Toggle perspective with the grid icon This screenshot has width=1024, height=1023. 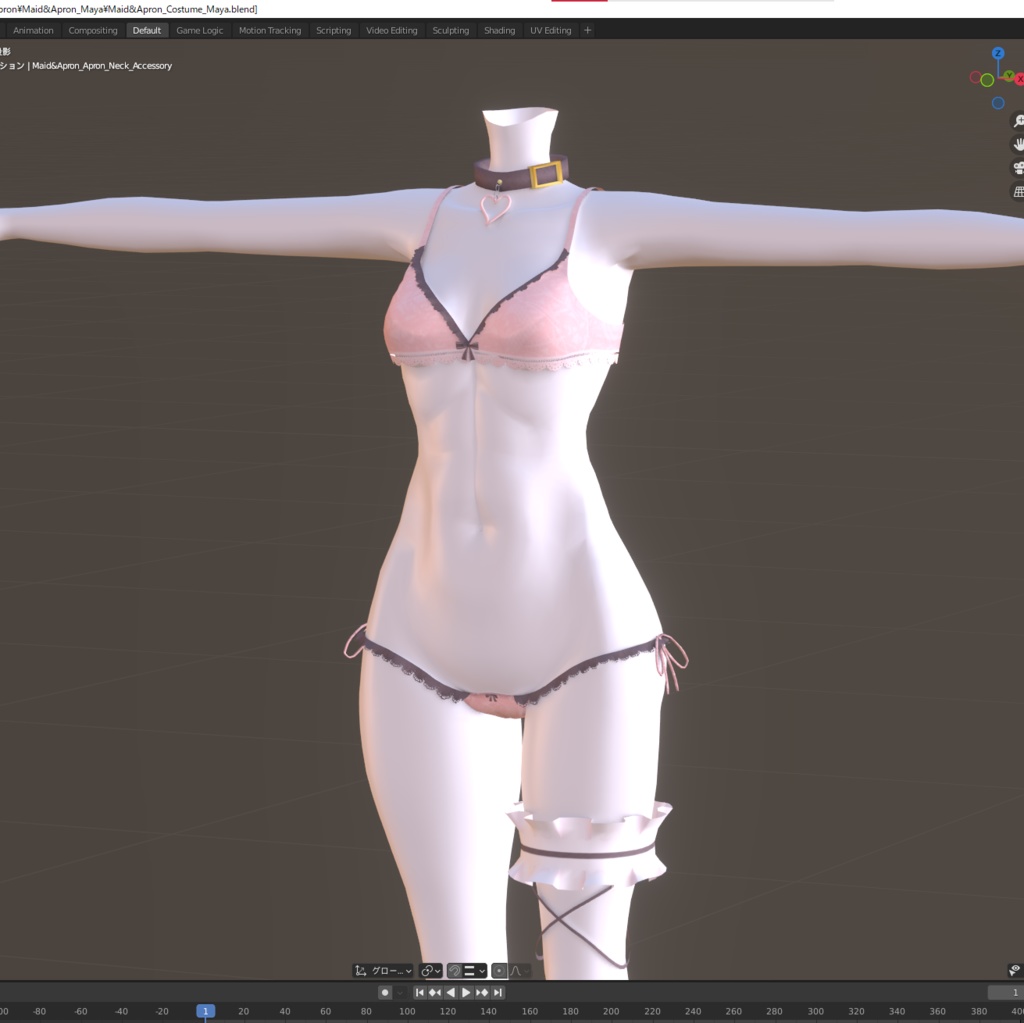coord(1019,190)
